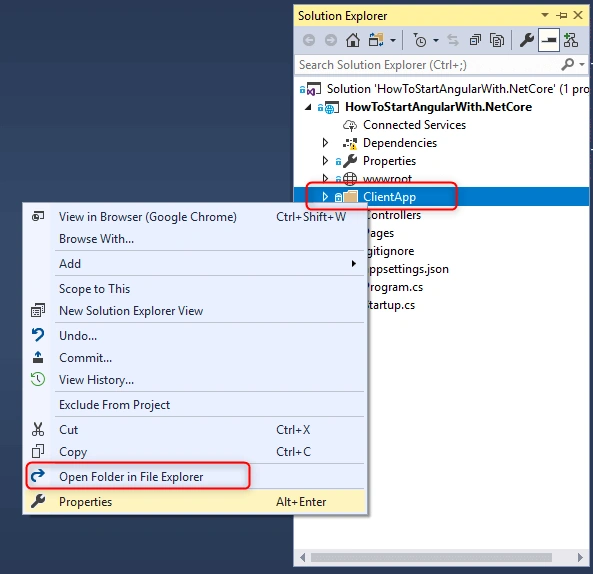This screenshot has height=574, width=593.
Task: Open the Pending Changes Filter dropdown arrow
Action: (x=436, y=40)
